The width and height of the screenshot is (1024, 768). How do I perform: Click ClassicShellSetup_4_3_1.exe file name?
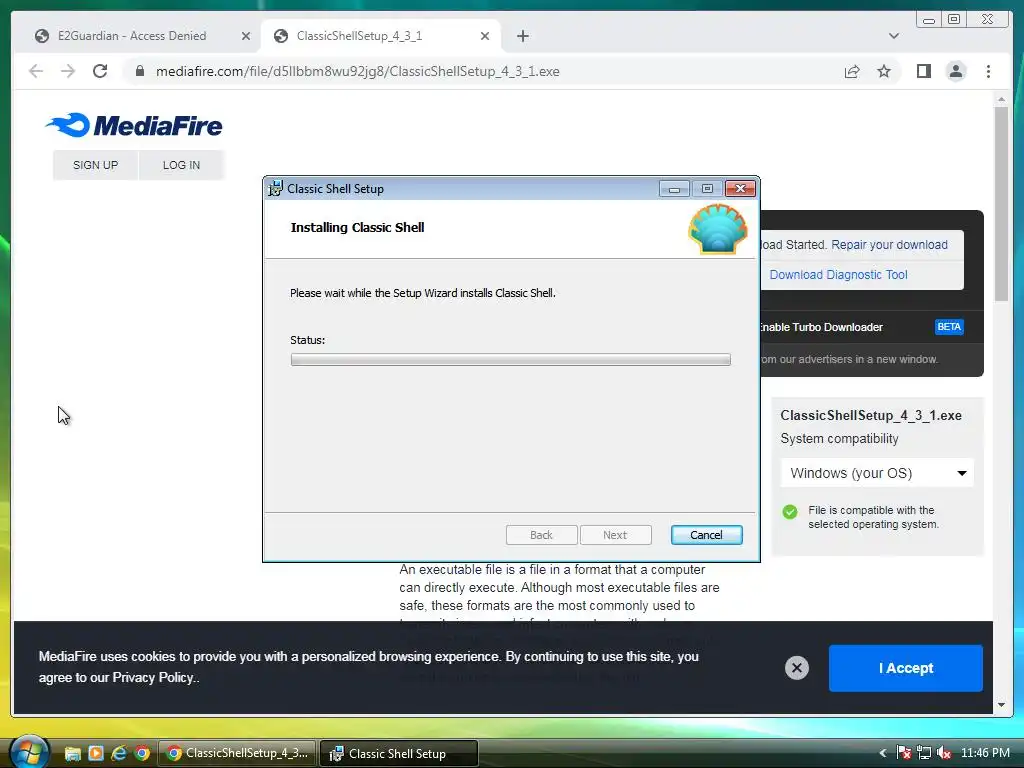(871, 415)
